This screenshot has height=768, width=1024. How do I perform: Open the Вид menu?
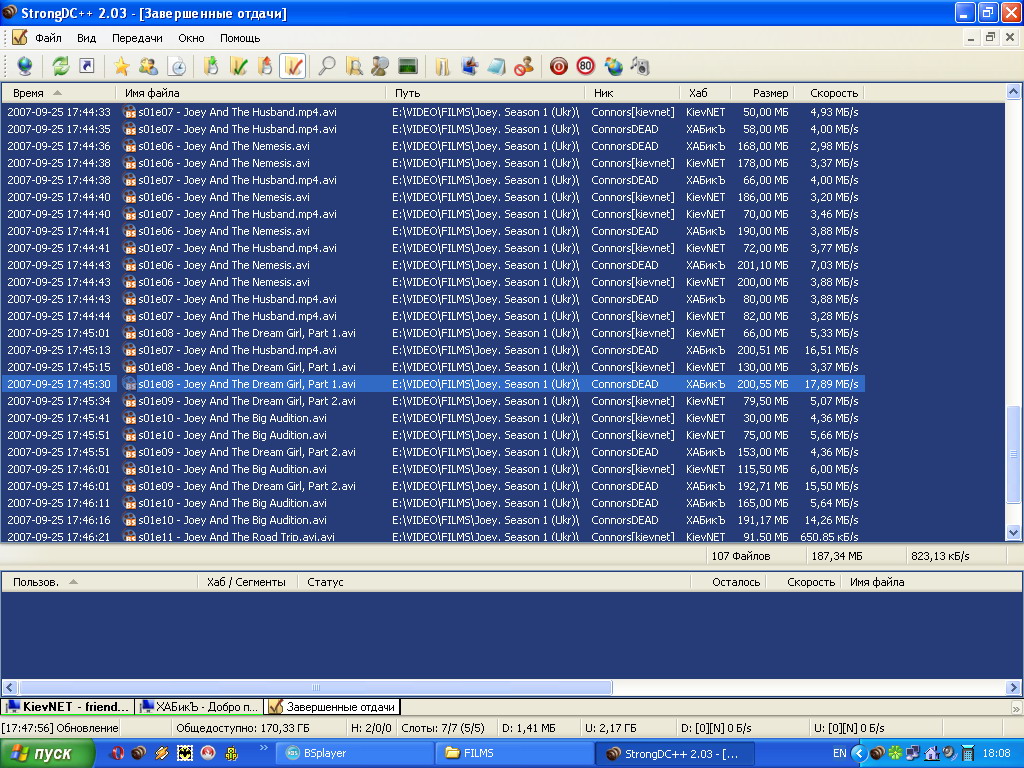(87, 38)
